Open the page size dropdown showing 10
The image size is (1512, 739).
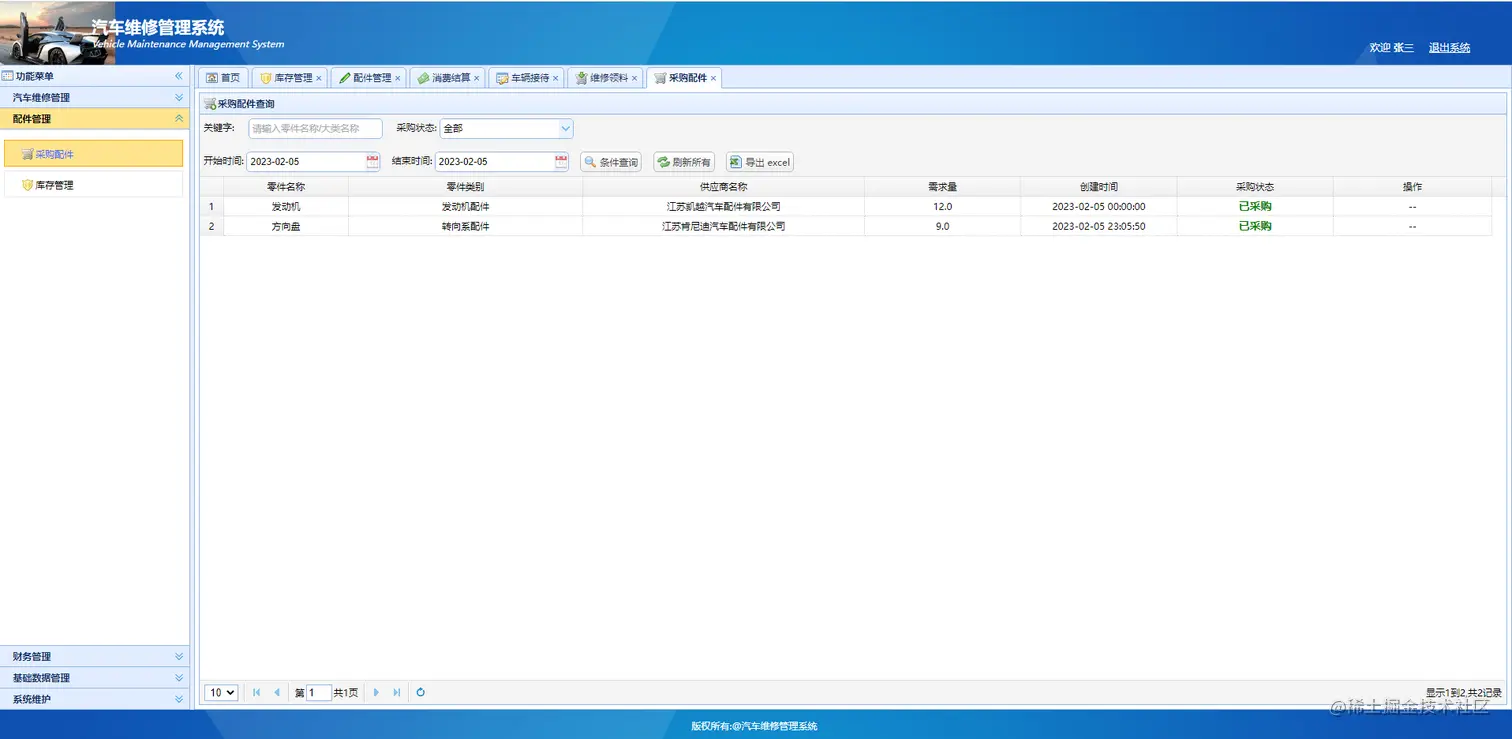click(x=220, y=692)
